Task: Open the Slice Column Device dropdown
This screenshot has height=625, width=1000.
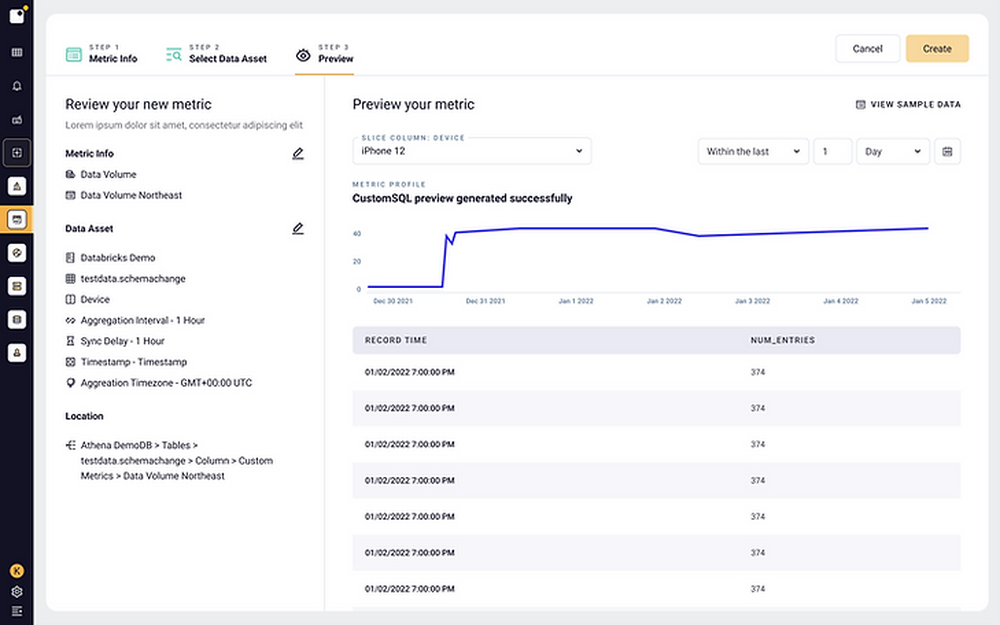Action: tap(472, 151)
